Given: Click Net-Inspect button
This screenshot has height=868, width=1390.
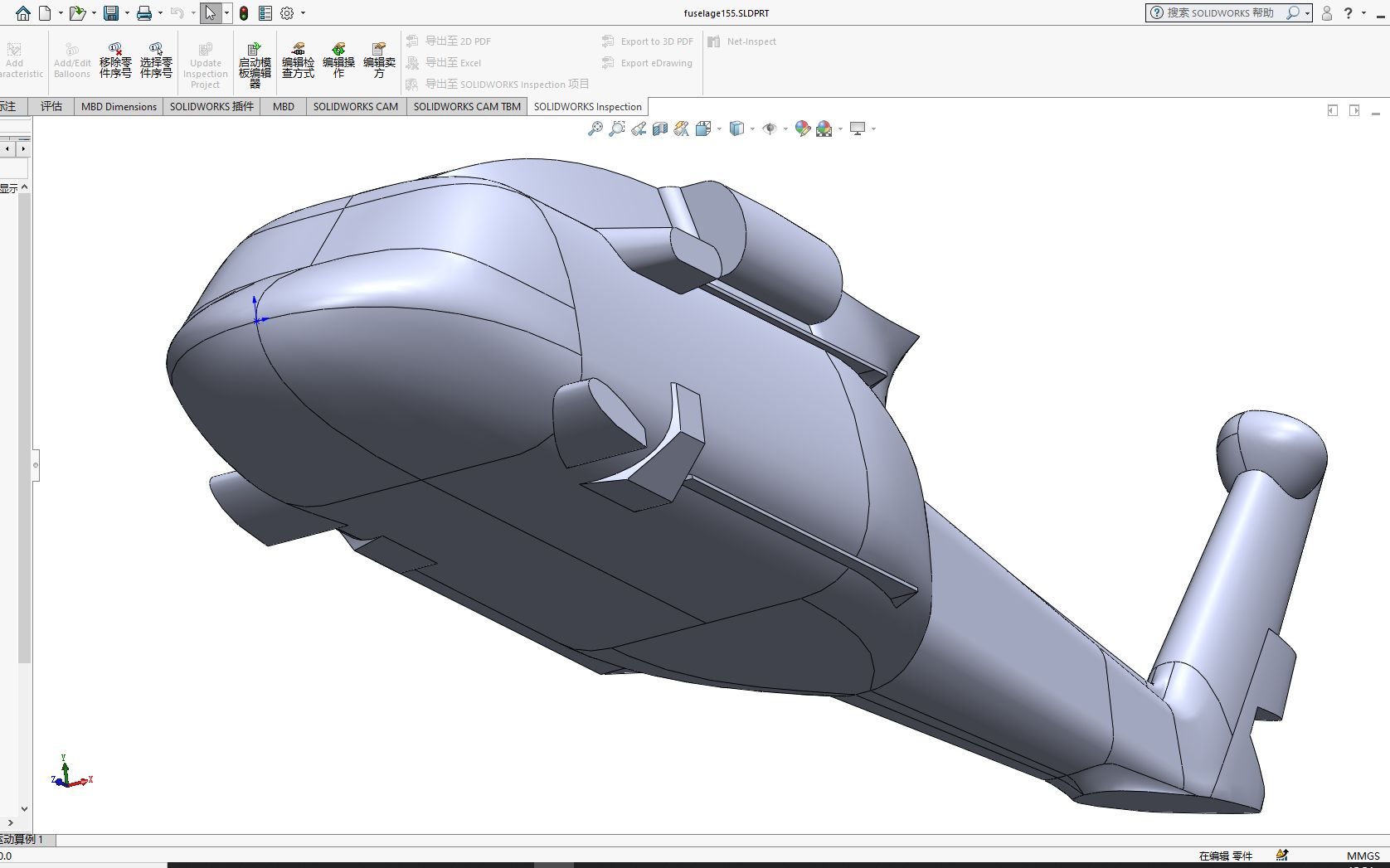Looking at the screenshot, I should tap(742, 41).
